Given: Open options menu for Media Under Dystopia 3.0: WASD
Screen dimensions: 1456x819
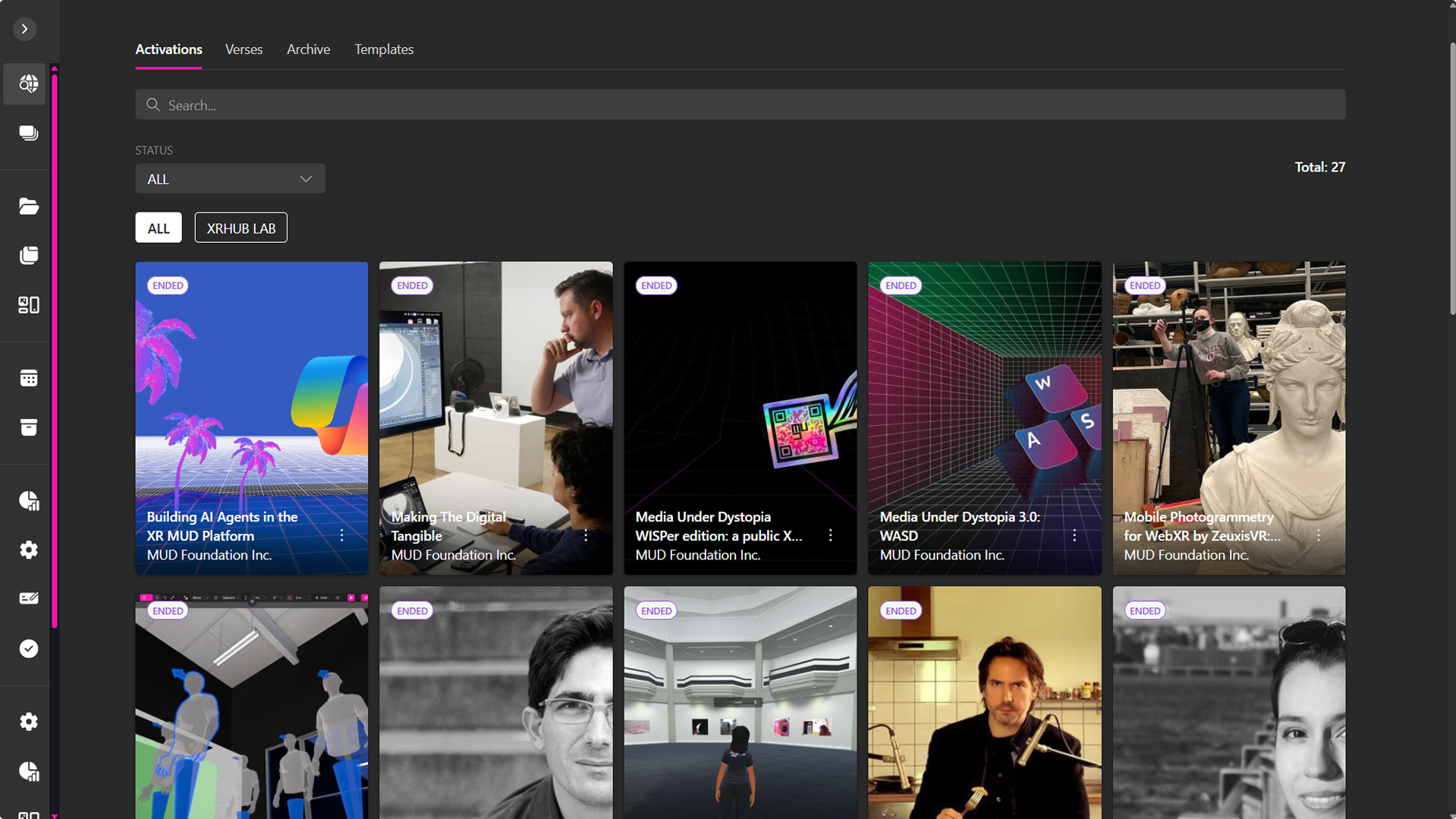Looking at the screenshot, I should [1074, 536].
